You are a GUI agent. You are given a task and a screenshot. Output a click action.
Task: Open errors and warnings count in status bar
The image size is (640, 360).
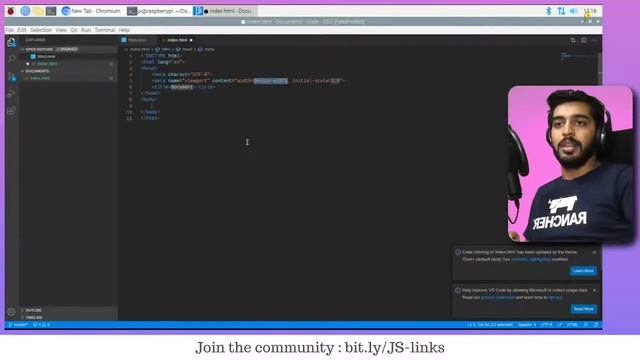(x=41, y=325)
